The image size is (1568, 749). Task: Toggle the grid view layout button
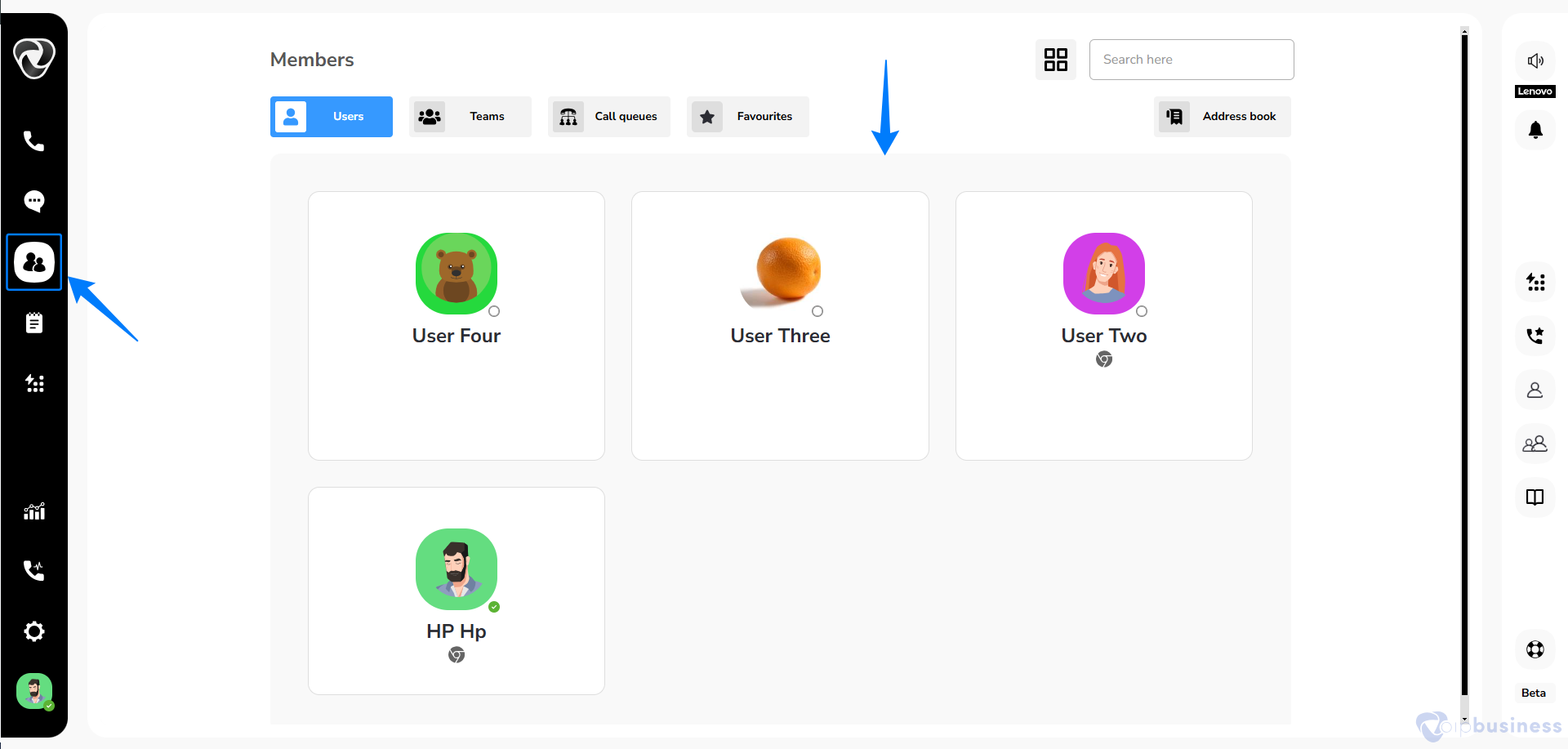coord(1055,60)
